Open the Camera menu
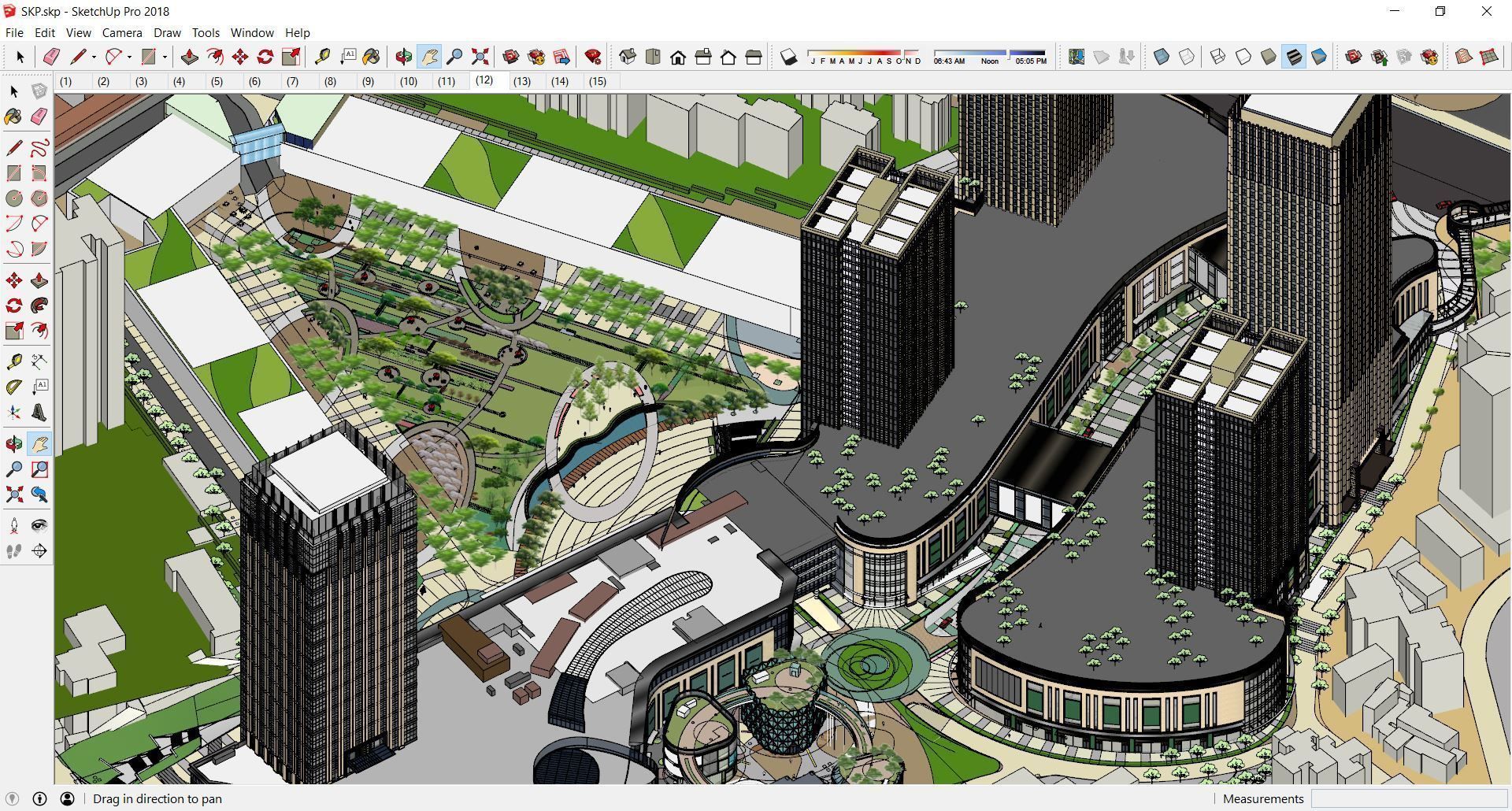 (122, 32)
